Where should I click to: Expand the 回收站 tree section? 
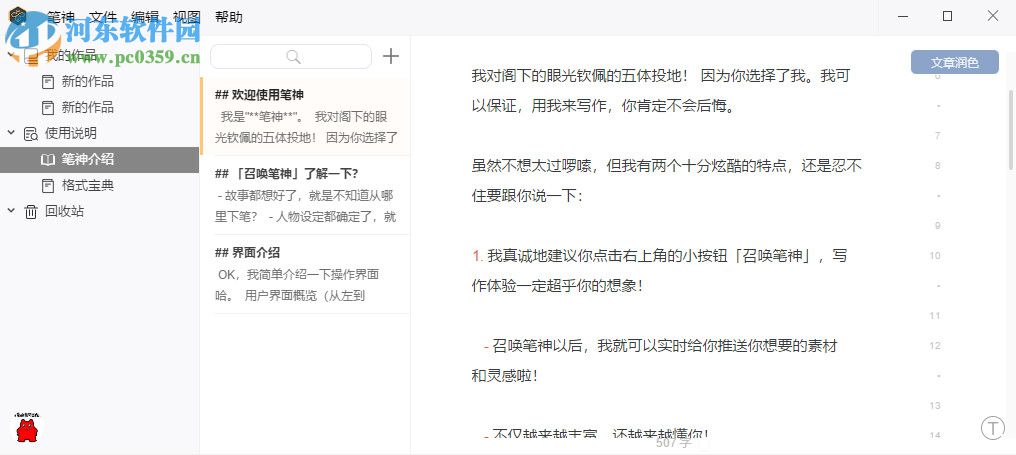[x=11, y=211]
